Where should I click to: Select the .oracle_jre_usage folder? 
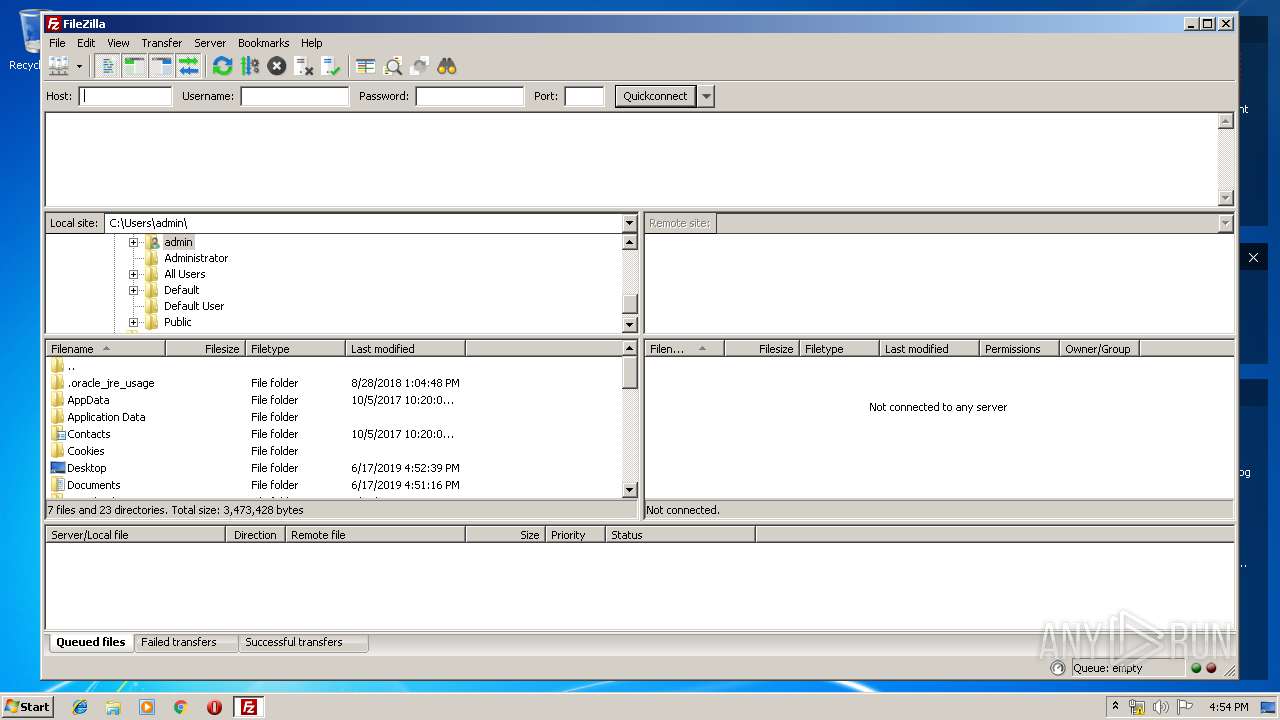click(x=110, y=383)
